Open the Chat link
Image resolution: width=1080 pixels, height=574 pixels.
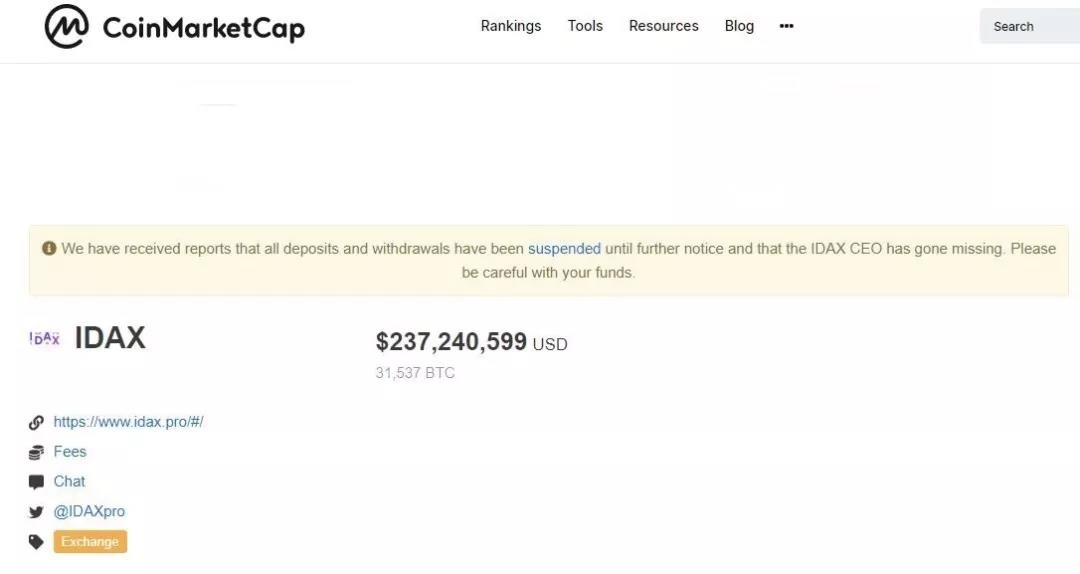tap(69, 482)
